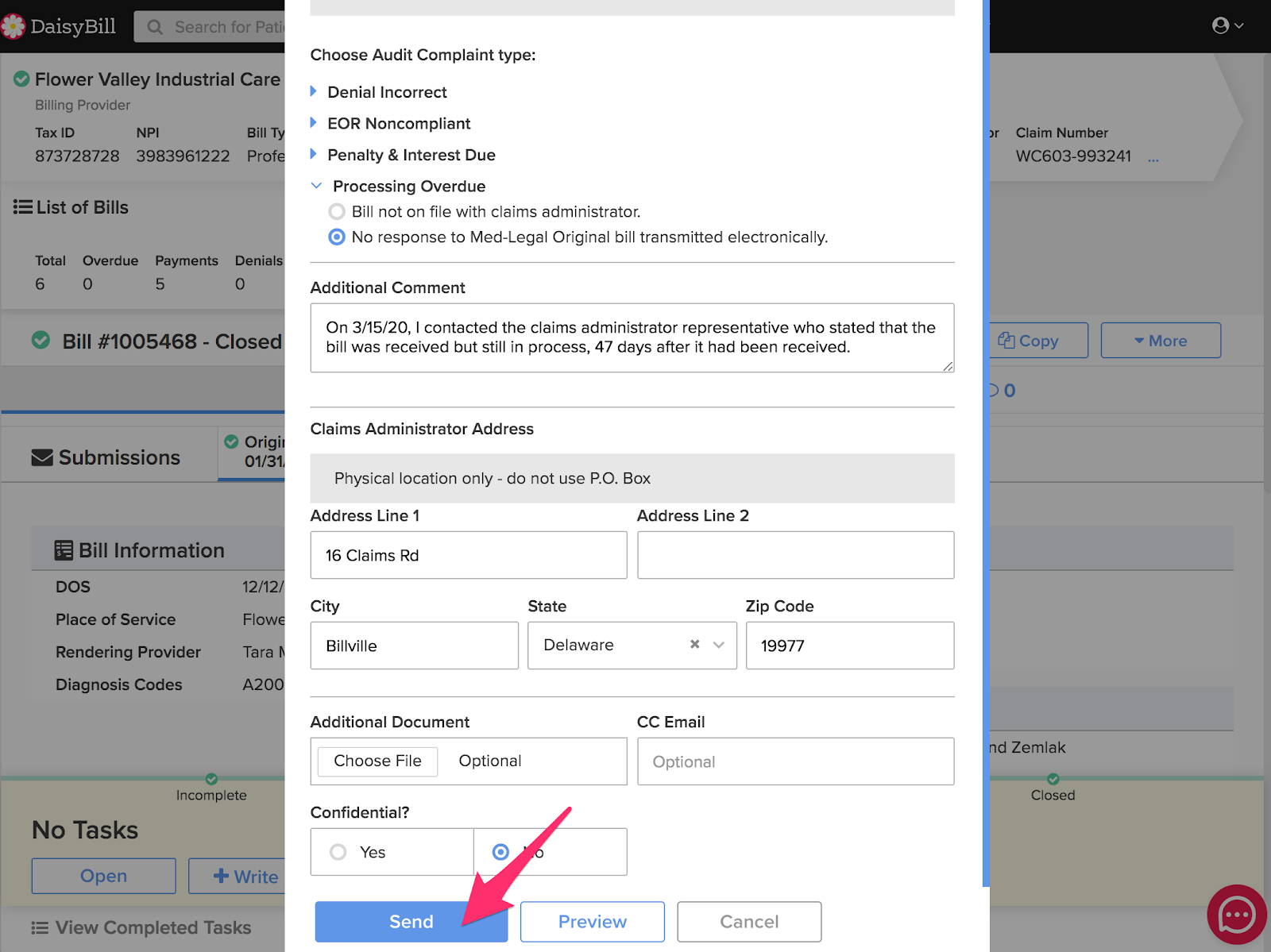The image size is (1271, 952).
Task: Switch to the Submissions tab
Action: (x=106, y=458)
